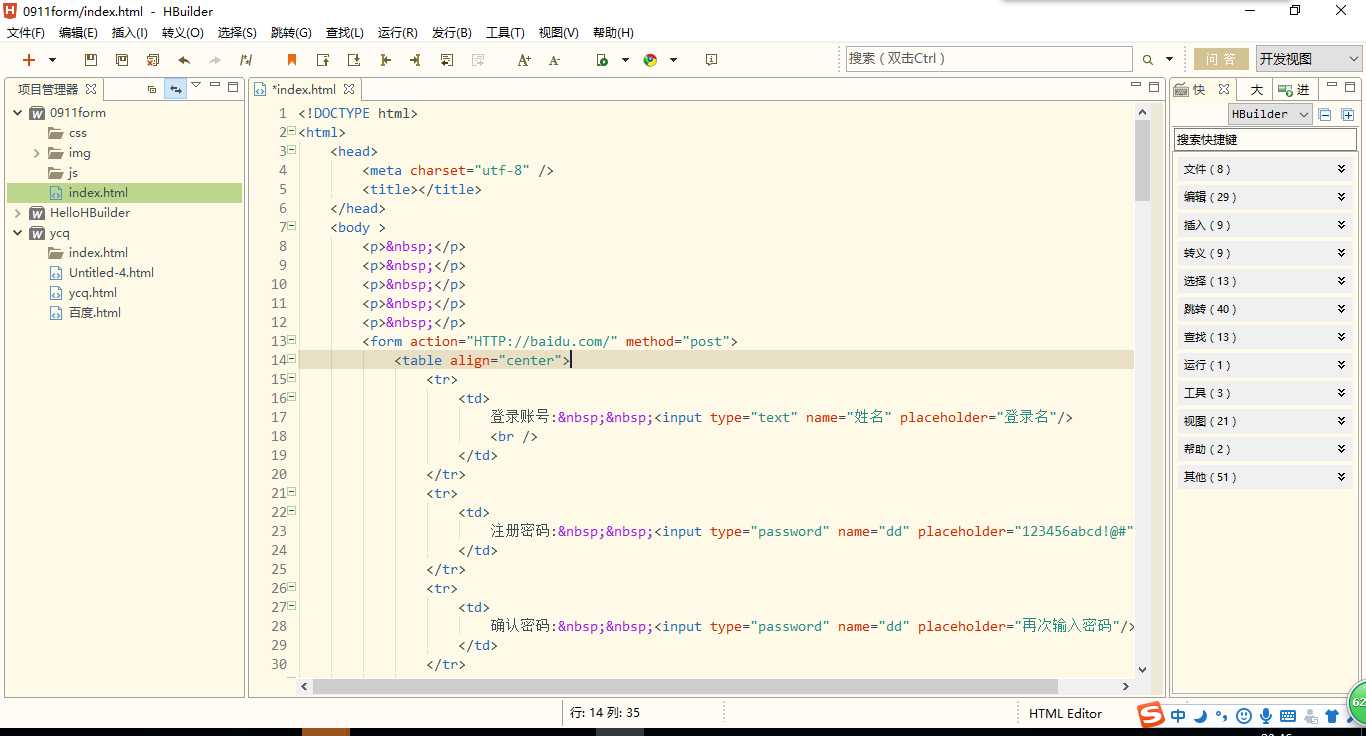Click the enlarge font A+ icon
Viewport: 1366px width, 736px height.
pyautogui.click(x=524, y=60)
